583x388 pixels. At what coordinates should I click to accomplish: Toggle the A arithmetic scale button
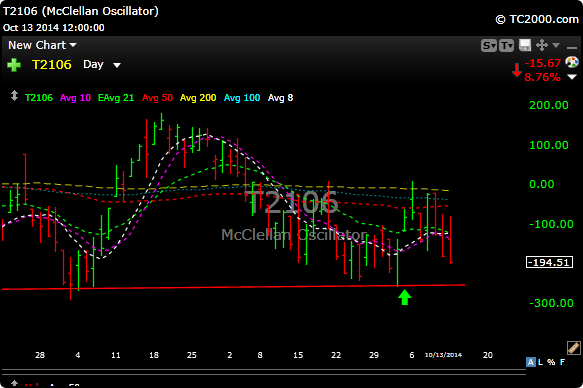[x=531, y=362]
